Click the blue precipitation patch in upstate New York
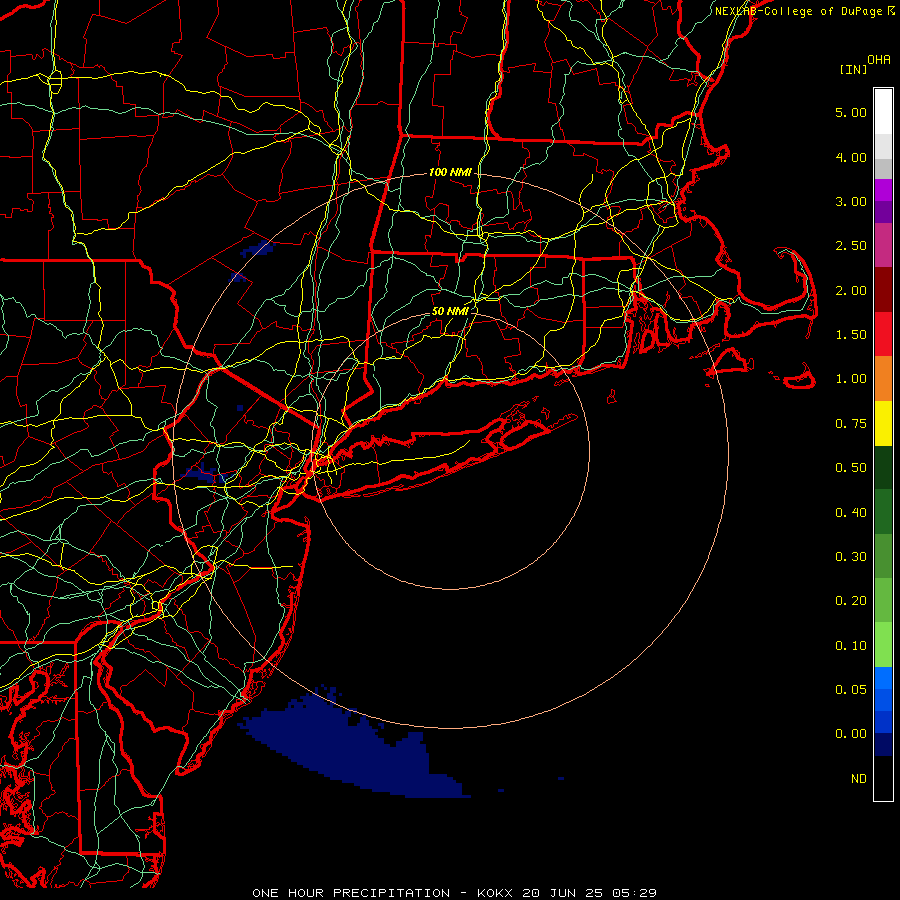The width and height of the screenshot is (900, 900). (257, 250)
